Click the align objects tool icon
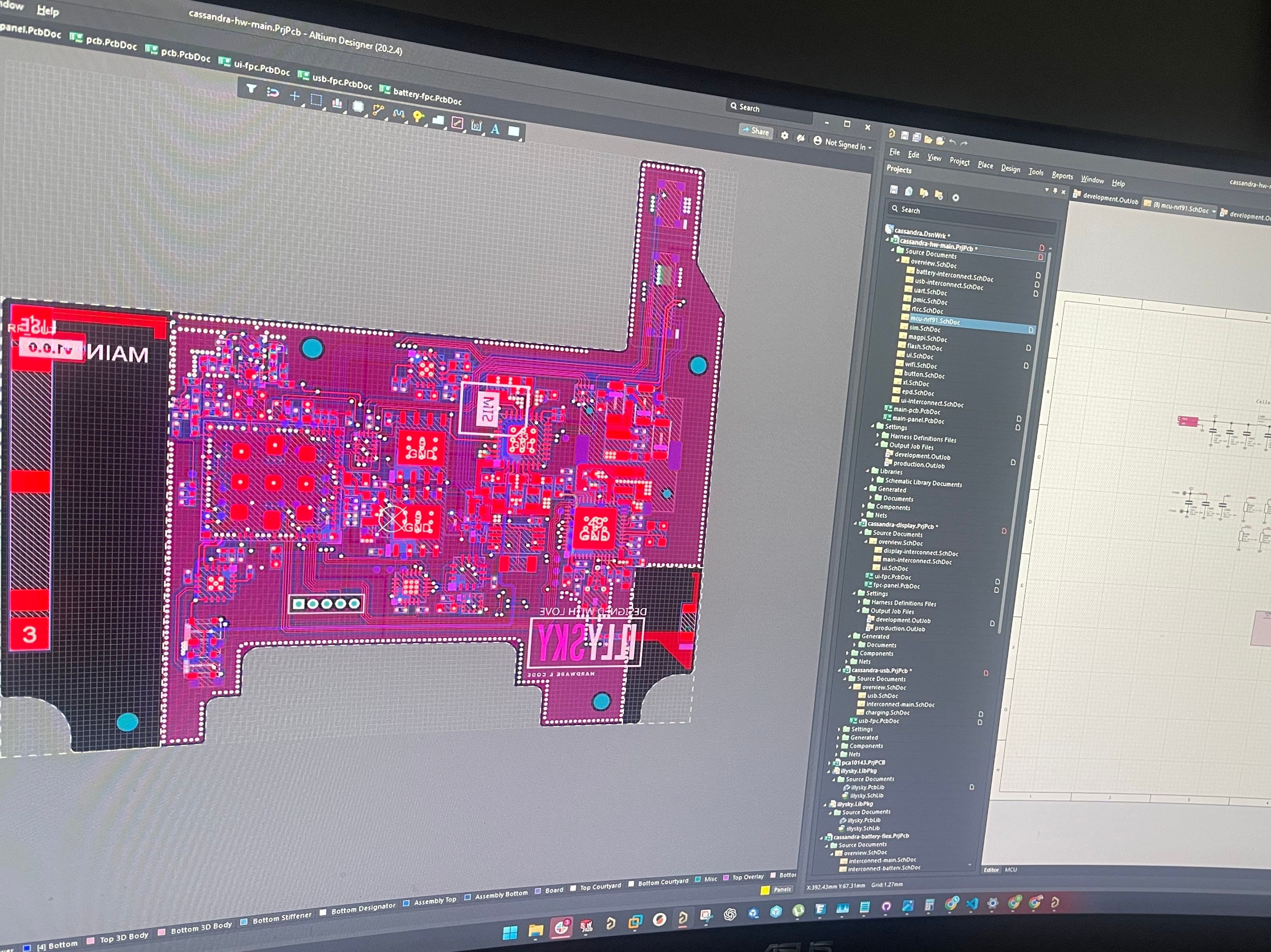The width and height of the screenshot is (1271, 952). click(337, 103)
